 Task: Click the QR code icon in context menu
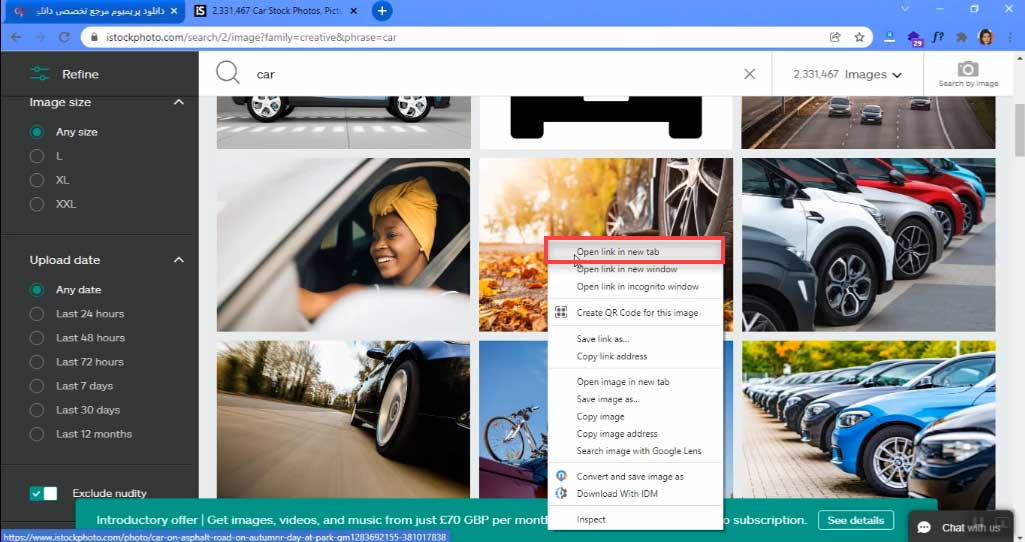tap(561, 313)
